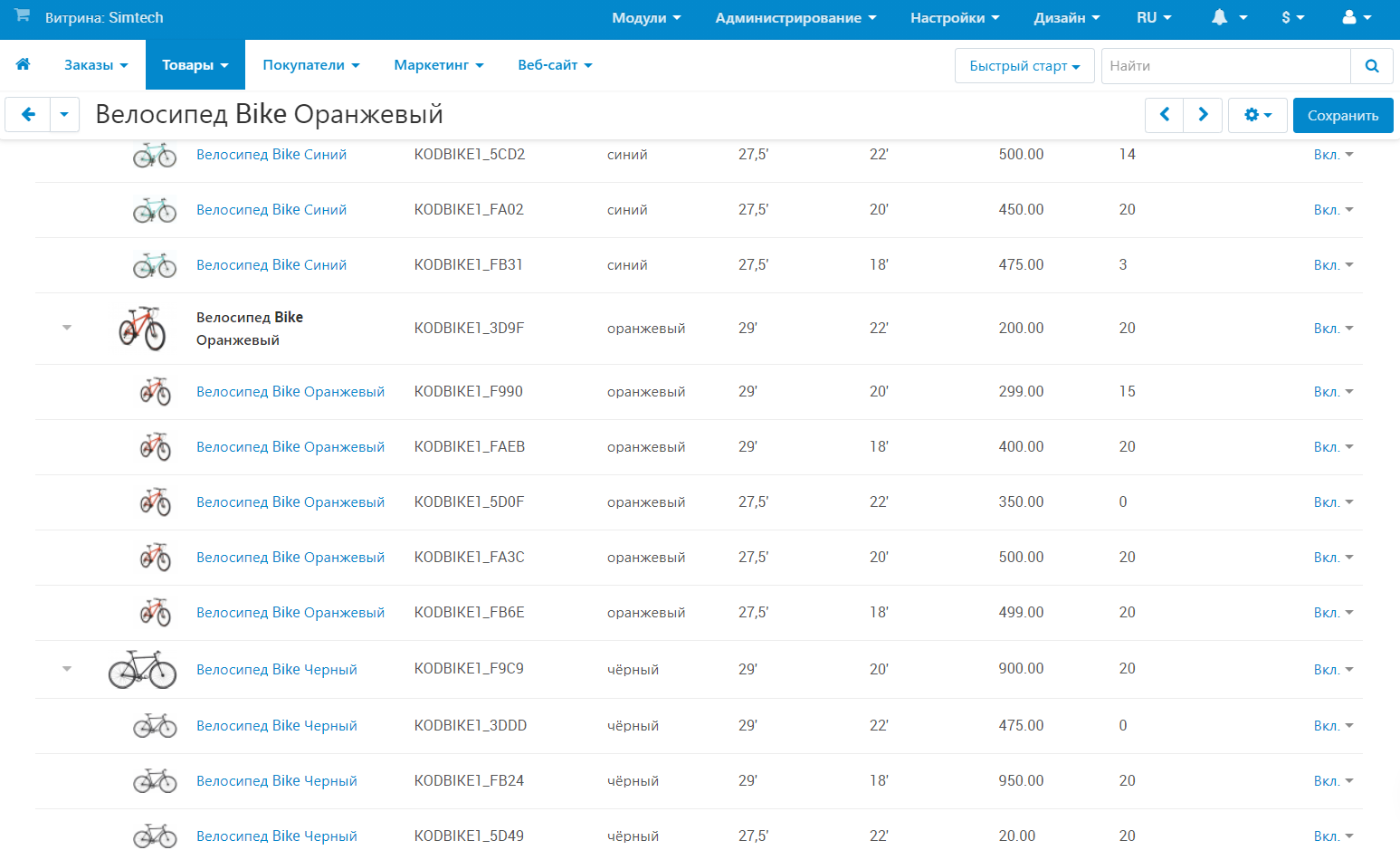Go to next product with right chevron
The image size is (1400, 850).
(x=1203, y=115)
